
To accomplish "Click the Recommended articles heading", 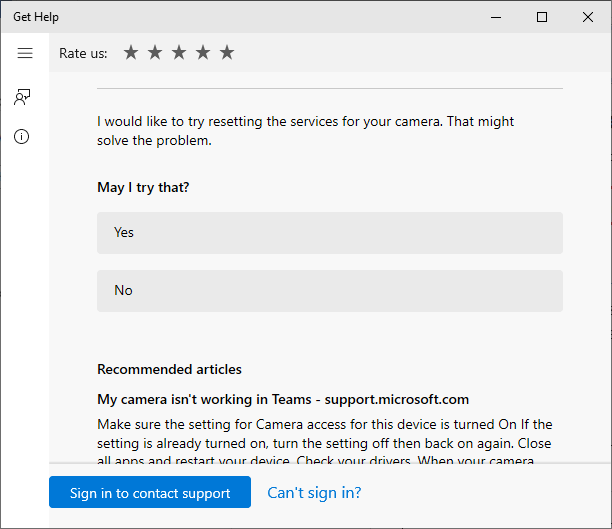I will (169, 369).
